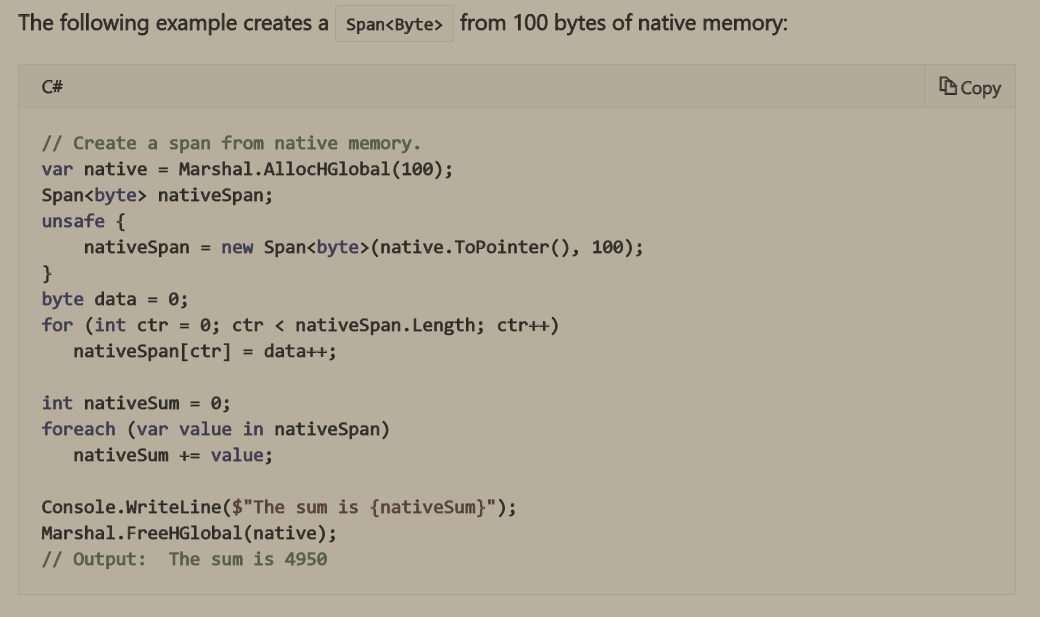Click the for loop line with nativeSpan.Length
This screenshot has width=1040, height=617.
pos(300,325)
